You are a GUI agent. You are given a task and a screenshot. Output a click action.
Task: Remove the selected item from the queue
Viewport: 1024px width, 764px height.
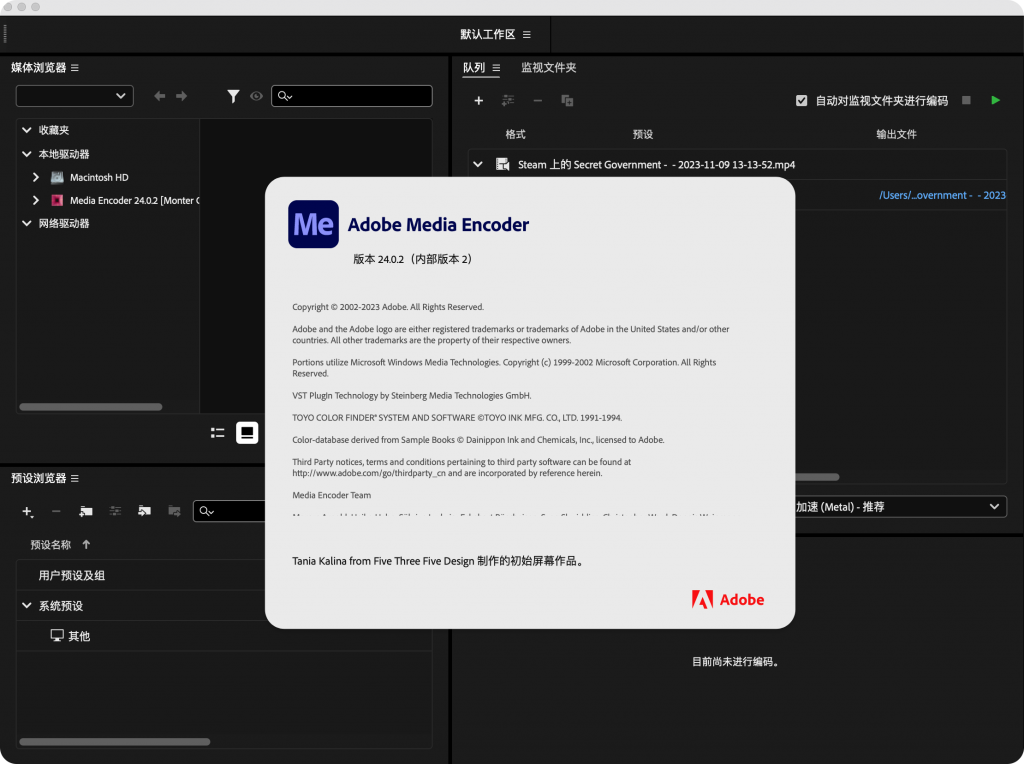(x=537, y=101)
